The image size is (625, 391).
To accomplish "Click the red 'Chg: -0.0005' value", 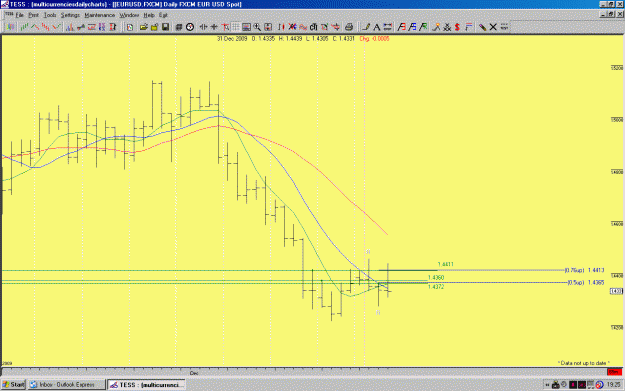I will (x=374, y=39).
